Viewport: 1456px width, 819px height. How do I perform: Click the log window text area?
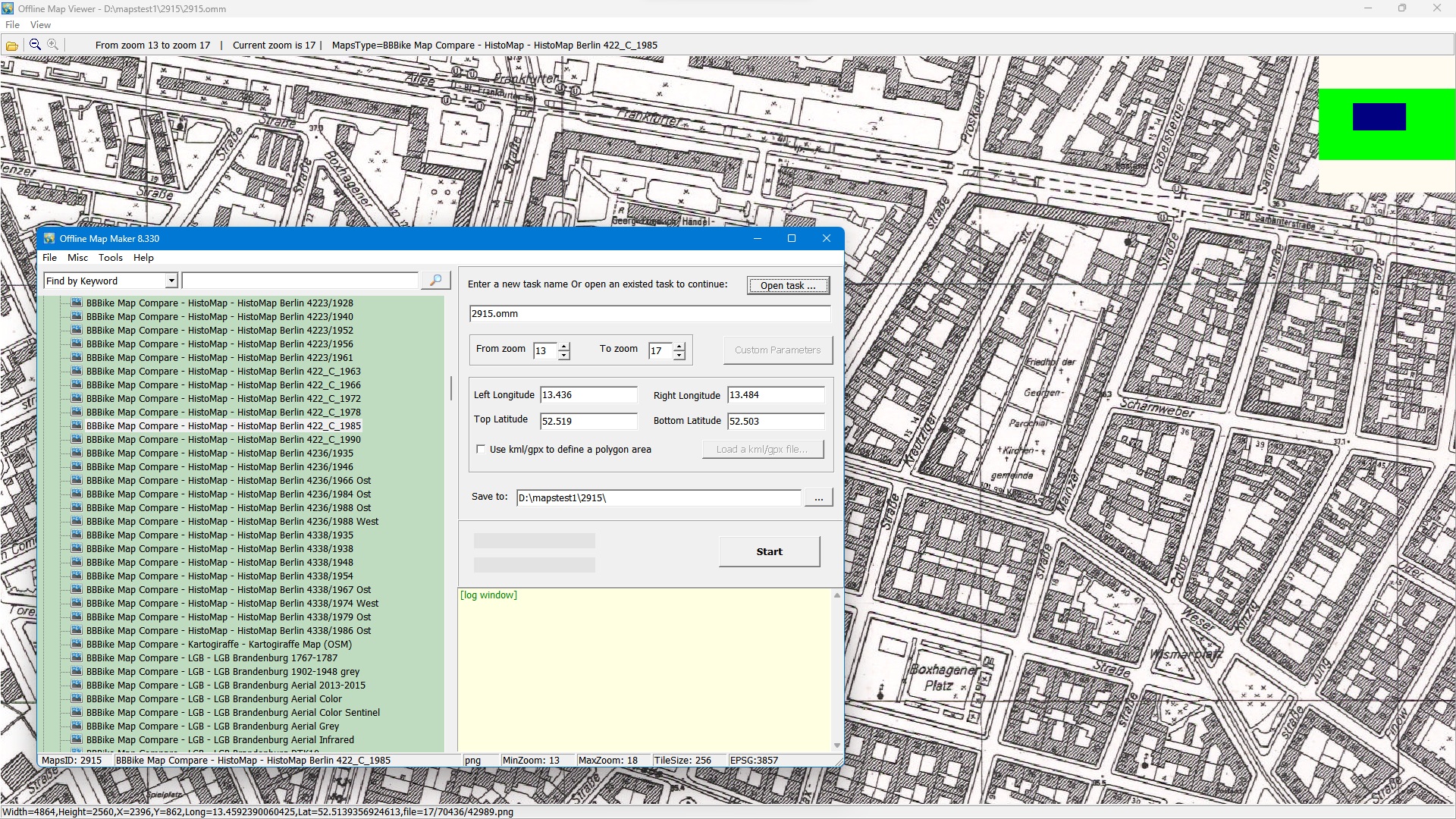point(645,670)
